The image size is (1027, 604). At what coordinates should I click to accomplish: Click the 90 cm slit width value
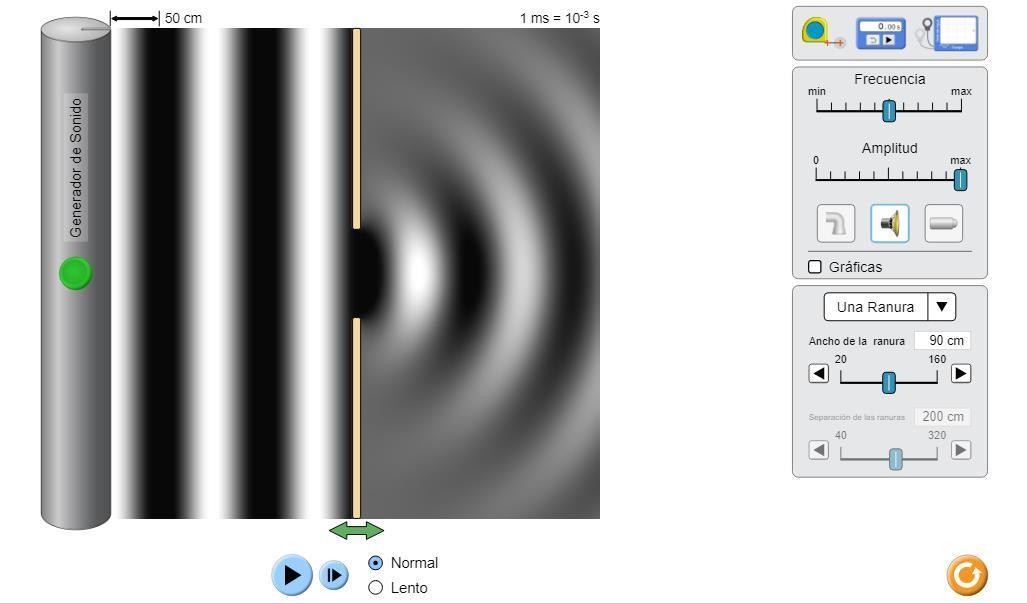[x=943, y=341]
